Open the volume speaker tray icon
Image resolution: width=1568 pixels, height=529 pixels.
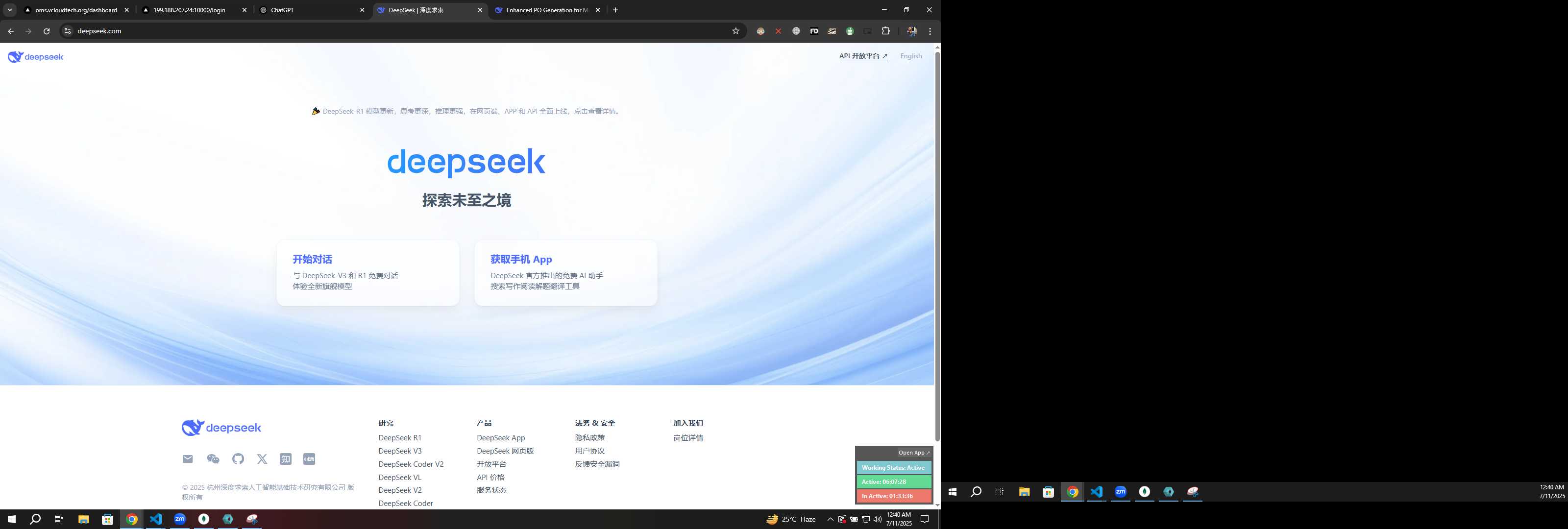coord(877,519)
